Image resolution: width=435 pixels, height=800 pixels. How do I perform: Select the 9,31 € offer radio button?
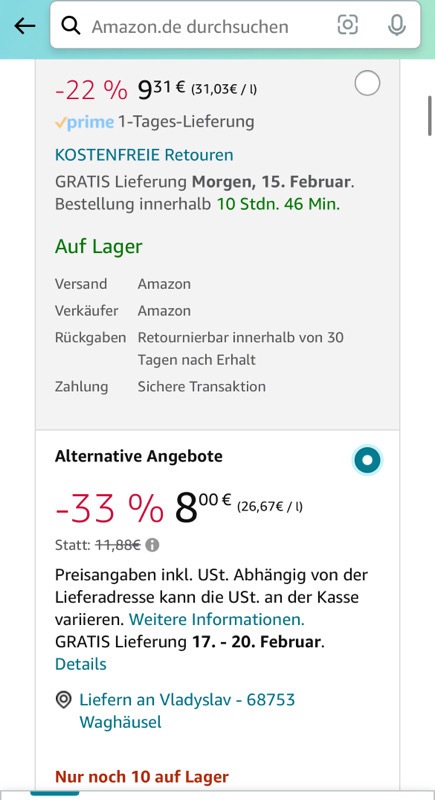(367, 83)
